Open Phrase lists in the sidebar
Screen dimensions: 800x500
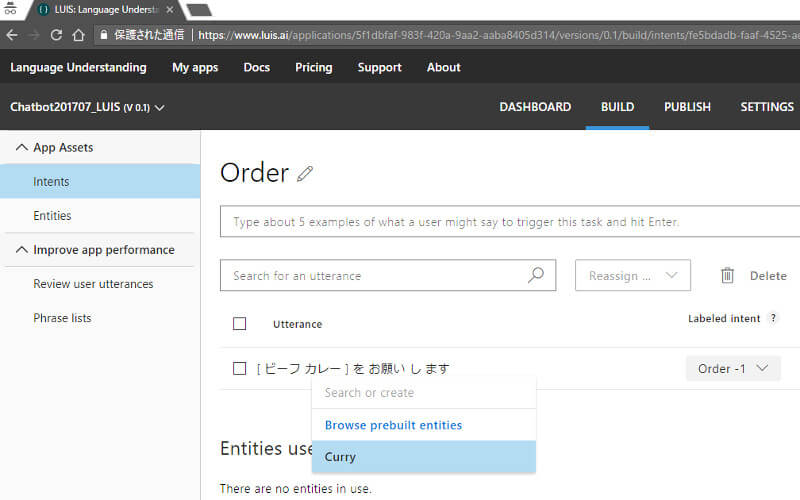(x=62, y=318)
